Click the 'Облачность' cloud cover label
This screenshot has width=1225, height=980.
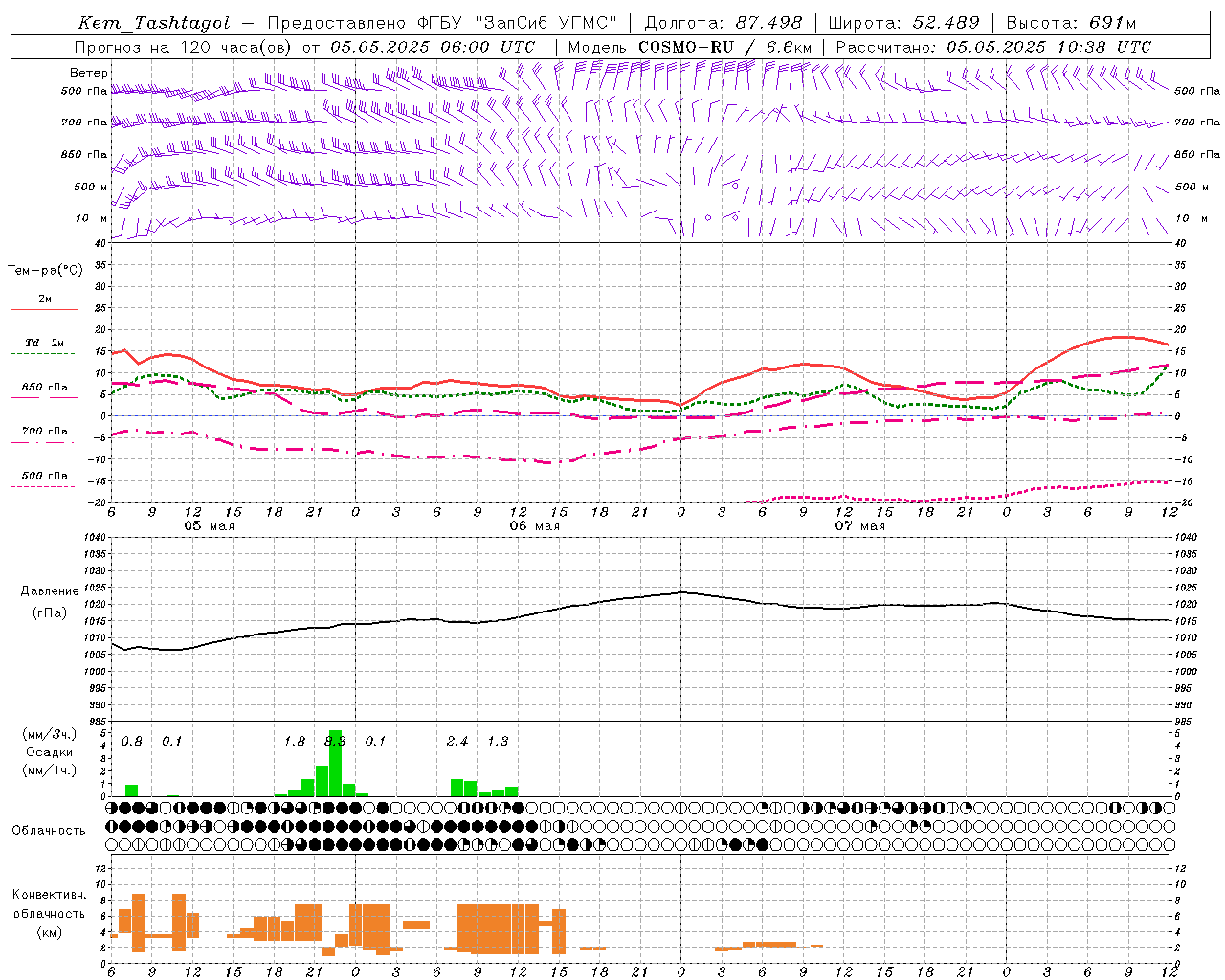point(49,831)
